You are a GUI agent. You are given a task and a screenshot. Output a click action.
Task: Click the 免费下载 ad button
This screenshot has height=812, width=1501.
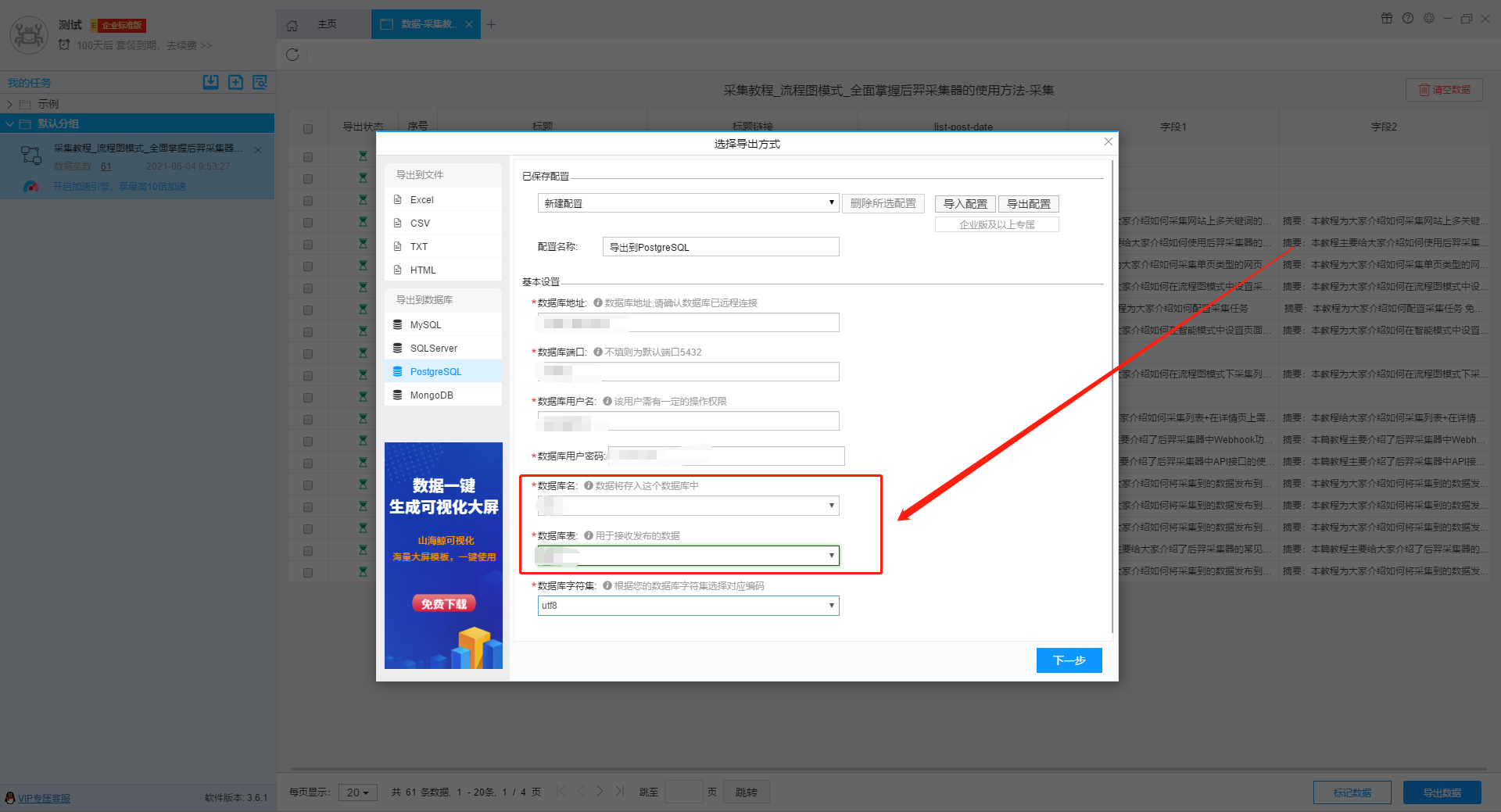pyautogui.click(x=444, y=603)
